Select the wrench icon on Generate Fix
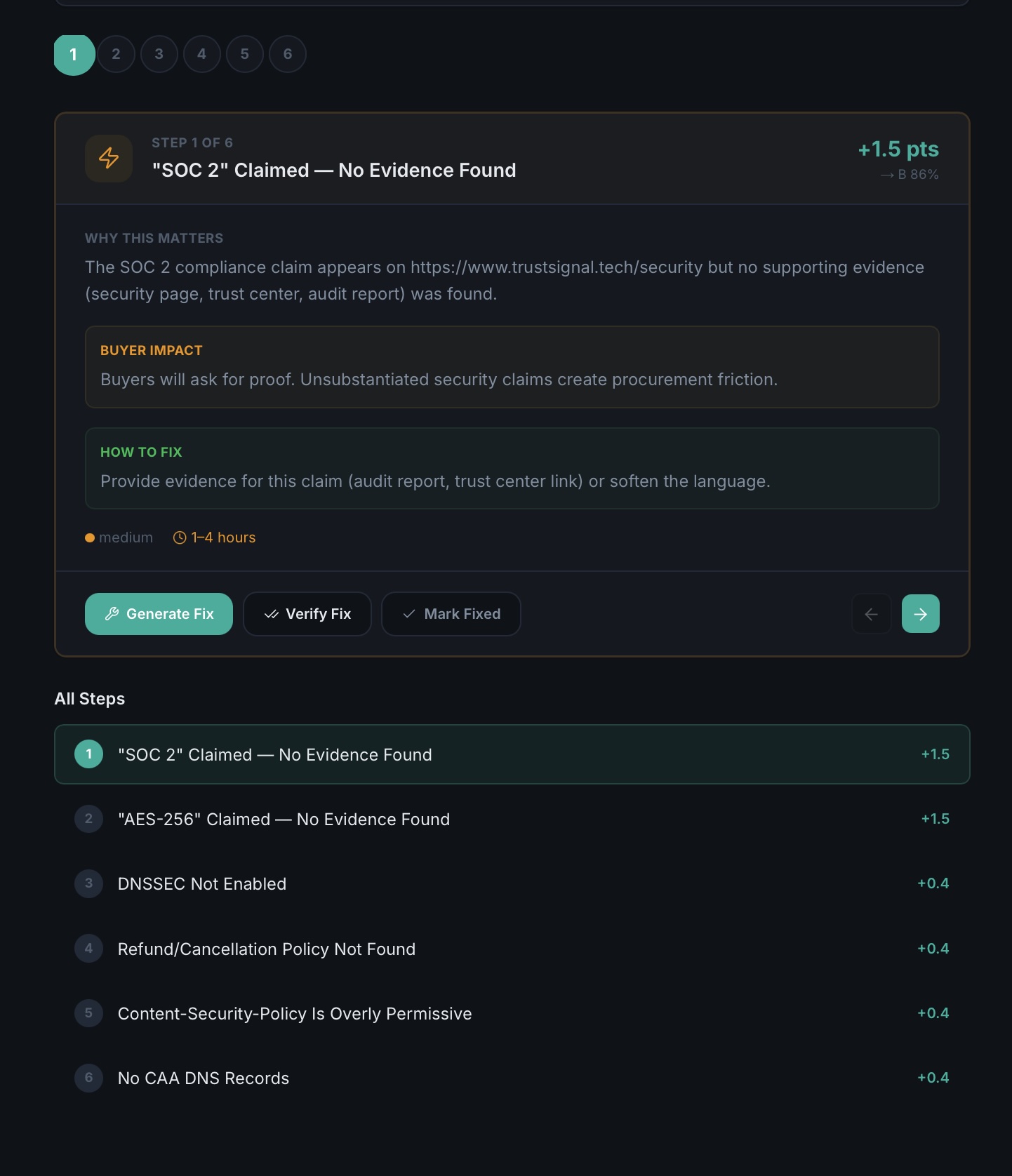 pyautogui.click(x=112, y=613)
